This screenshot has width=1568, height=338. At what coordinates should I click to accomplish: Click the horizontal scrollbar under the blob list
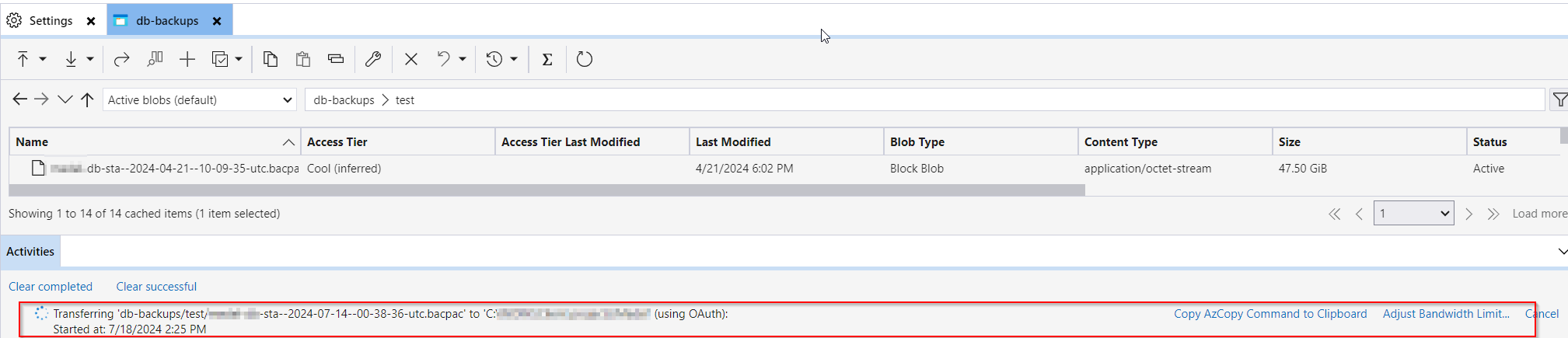547,190
